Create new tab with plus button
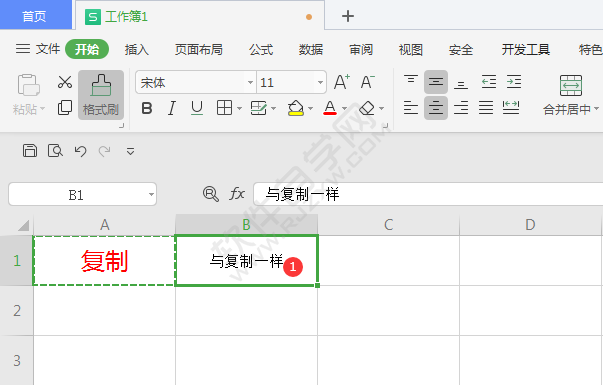Image resolution: width=603 pixels, height=385 pixels. 348,16
